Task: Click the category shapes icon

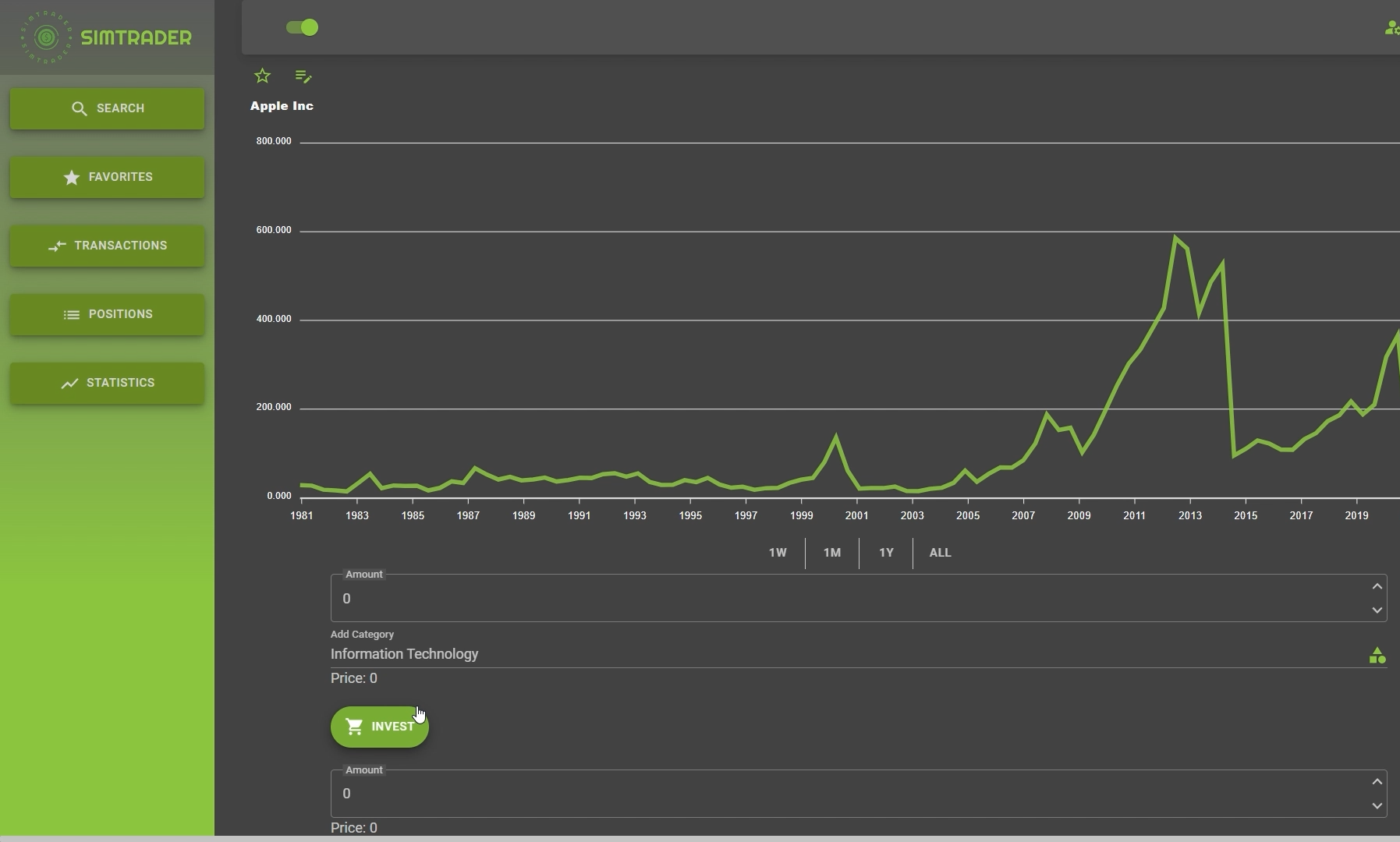Action: point(1377,656)
